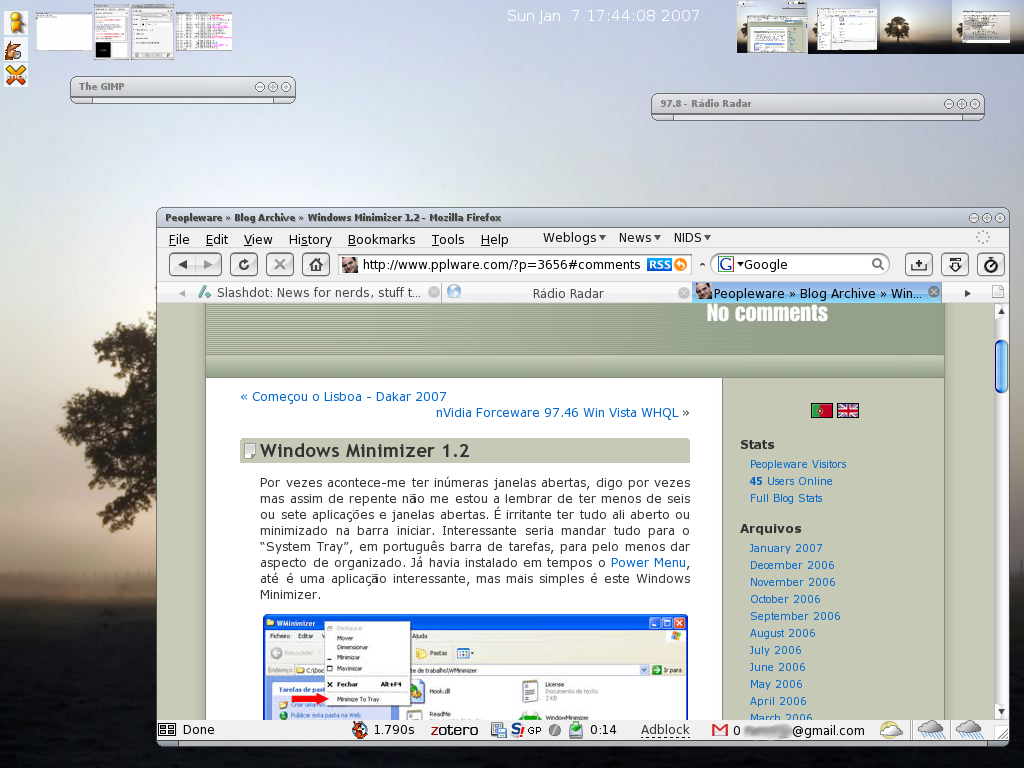Image resolution: width=1024 pixels, height=768 pixels.
Task: Click the search magnifier icon in Google box
Action: tap(878, 264)
